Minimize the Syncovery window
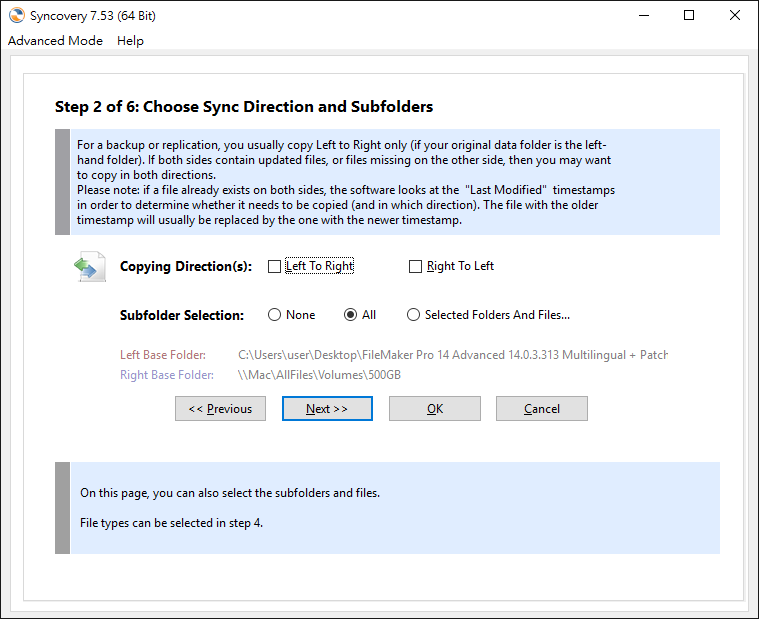Screen dimensions: 759x619 point(644,15)
